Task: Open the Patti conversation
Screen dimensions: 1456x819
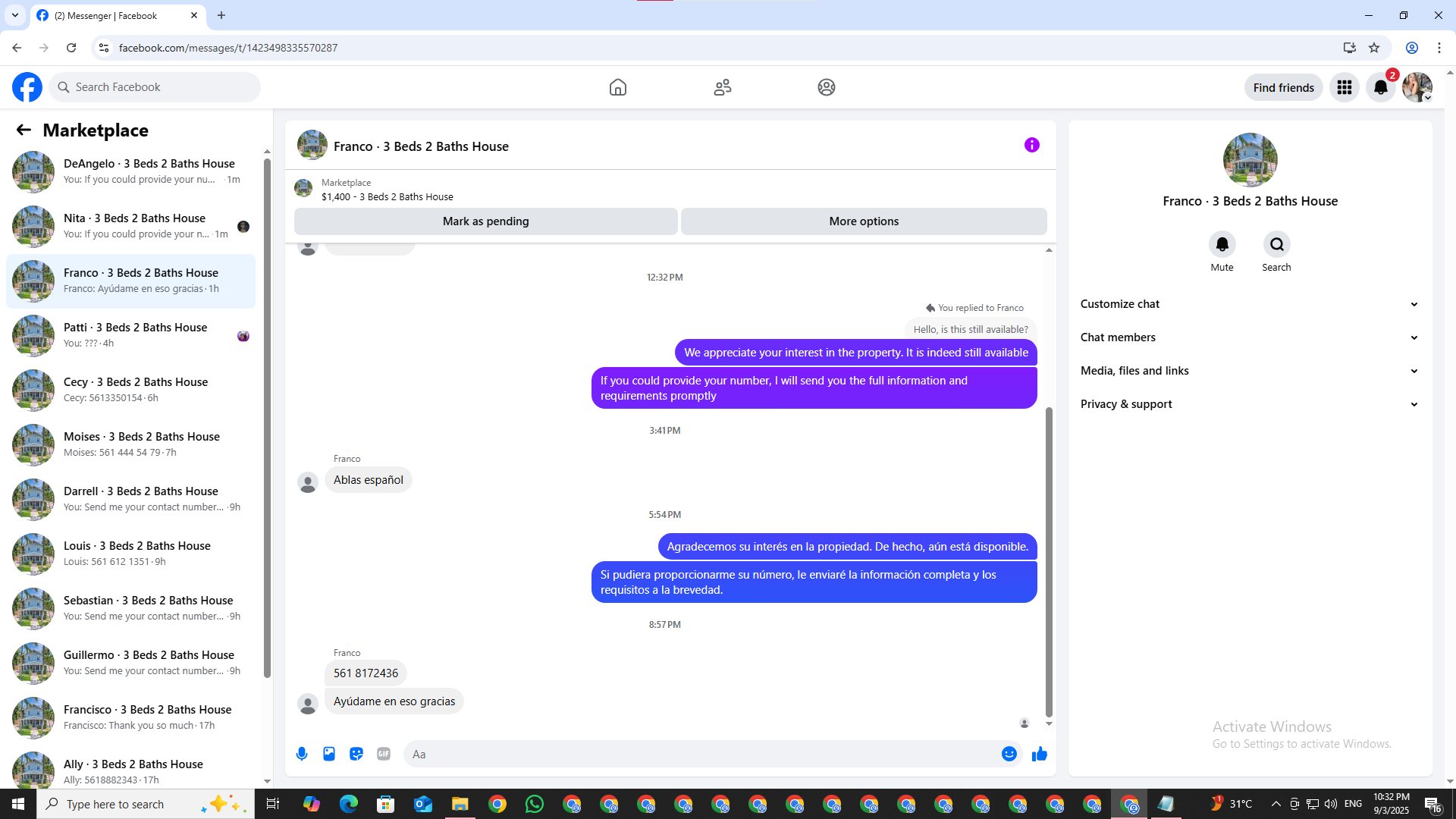Action: (x=130, y=335)
